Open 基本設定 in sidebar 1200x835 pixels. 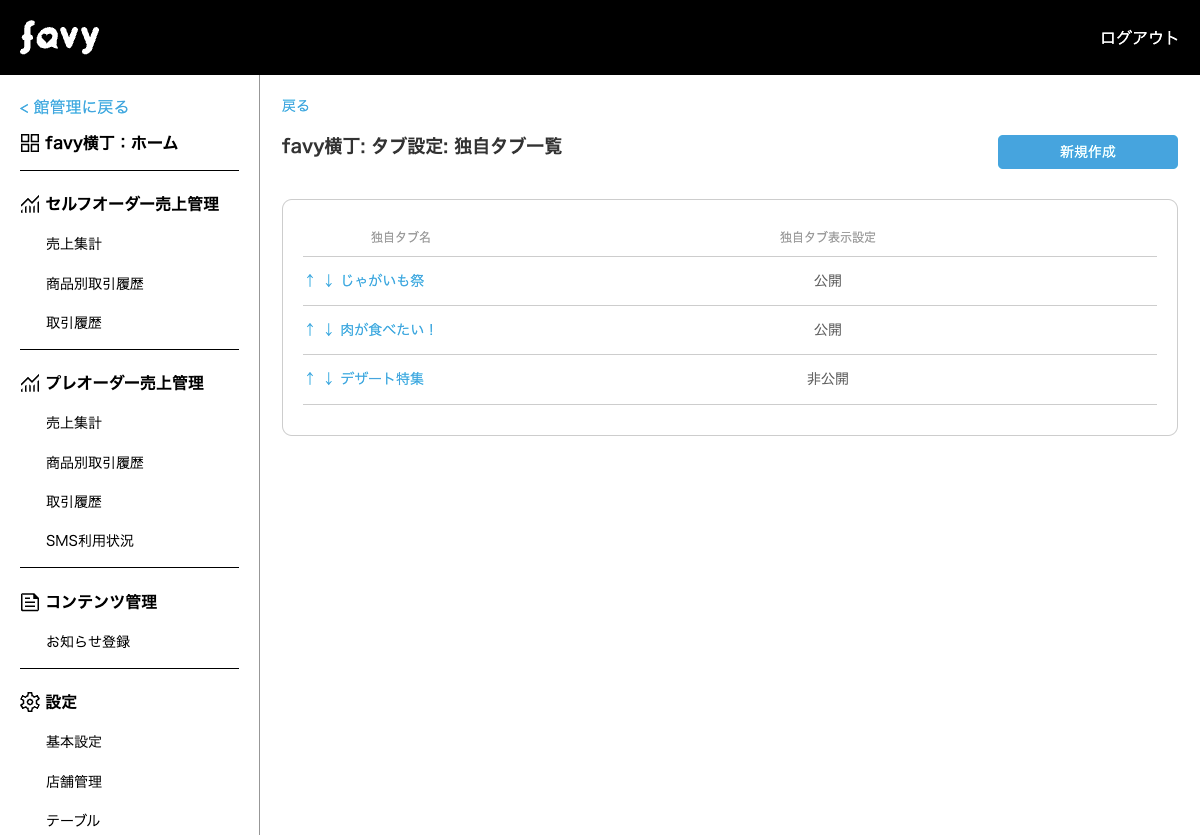pos(74,742)
